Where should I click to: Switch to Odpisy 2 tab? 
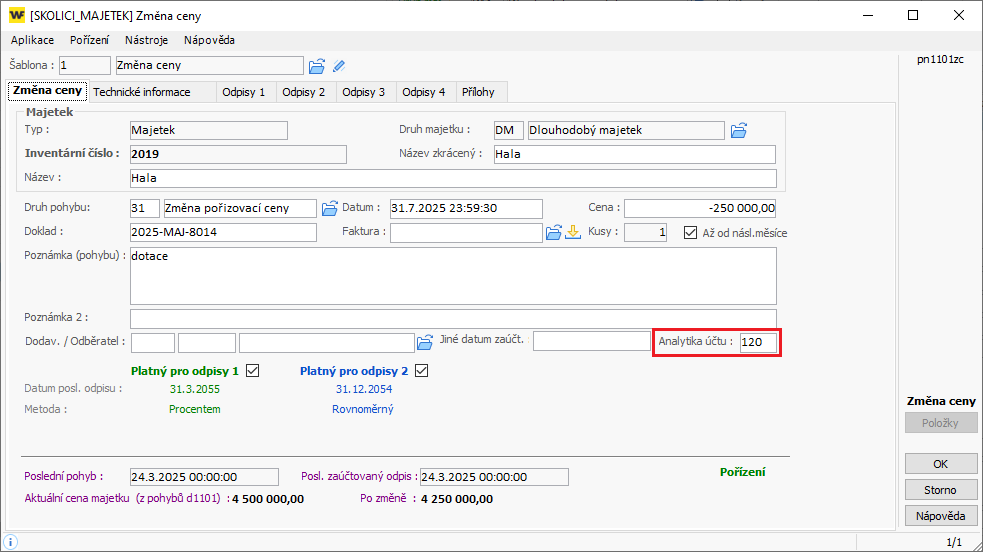click(306, 92)
